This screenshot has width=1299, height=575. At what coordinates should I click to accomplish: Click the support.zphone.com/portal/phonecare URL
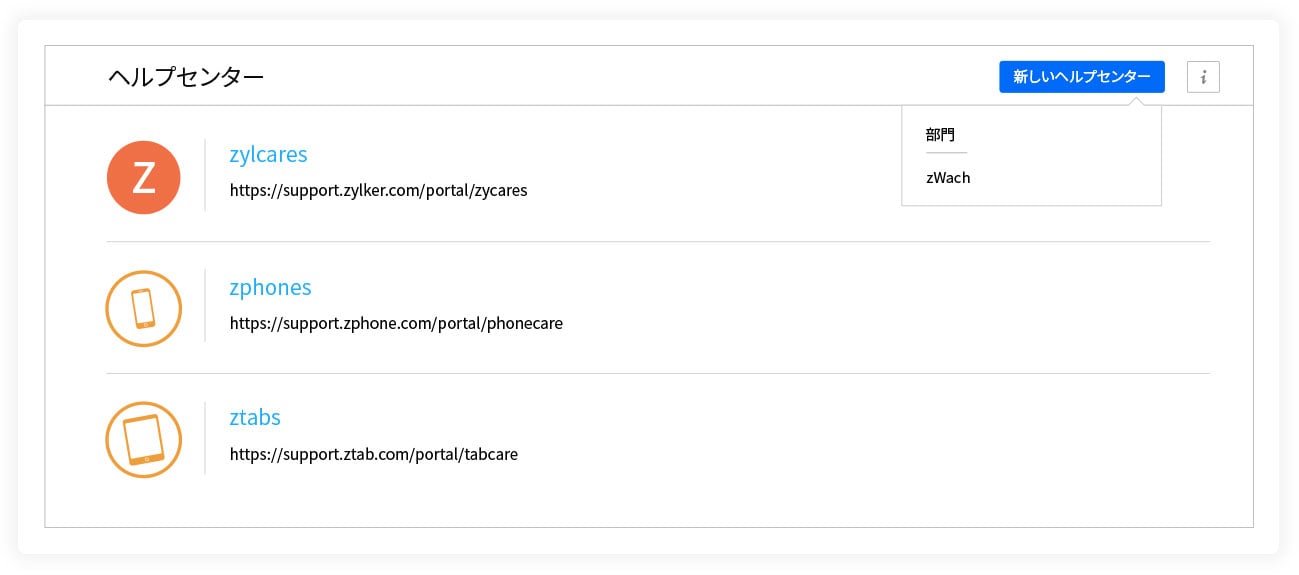point(396,323)
